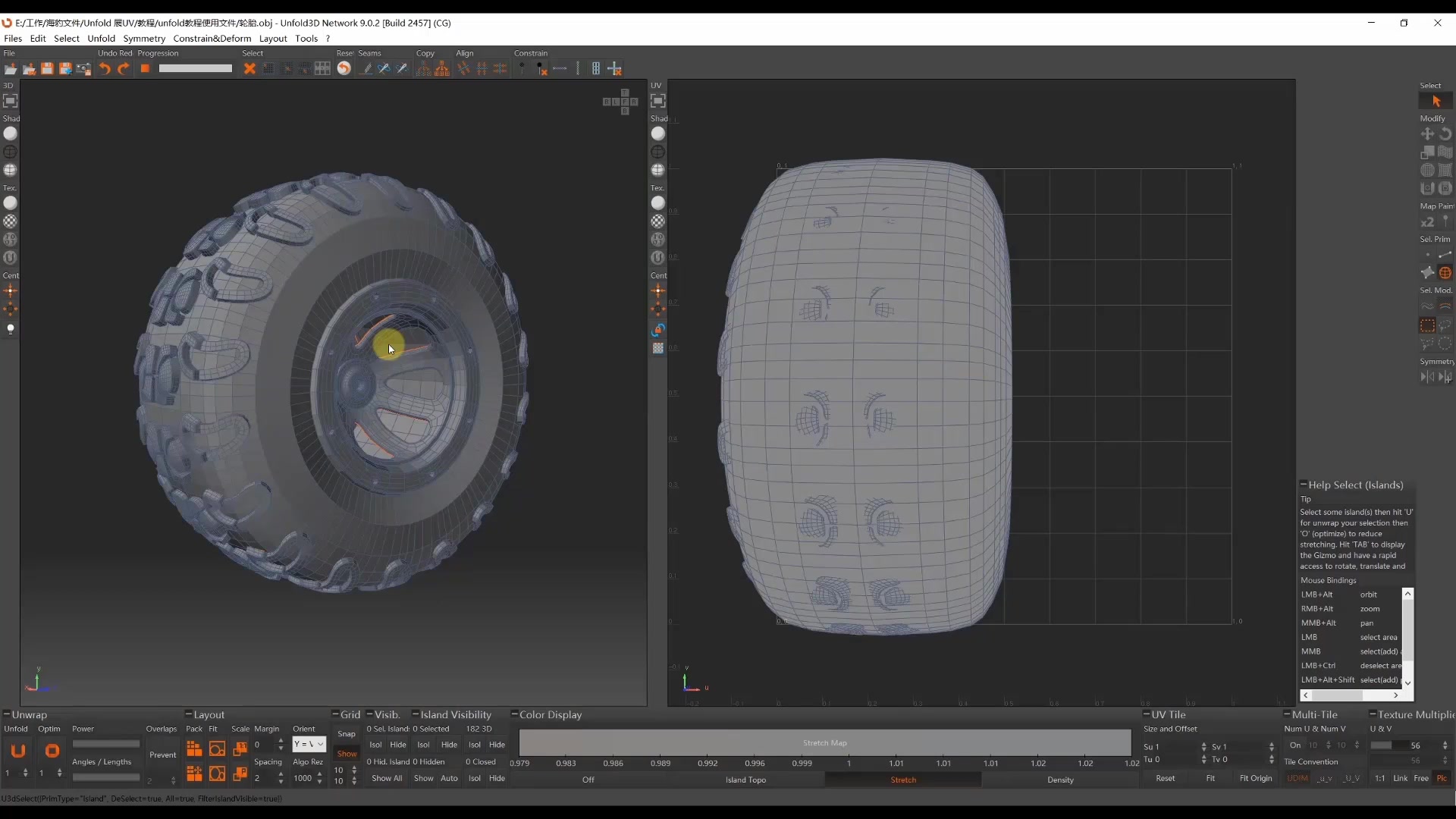
Task: Open the Constrain&Deform menu
Action: [x=212, y=39]
